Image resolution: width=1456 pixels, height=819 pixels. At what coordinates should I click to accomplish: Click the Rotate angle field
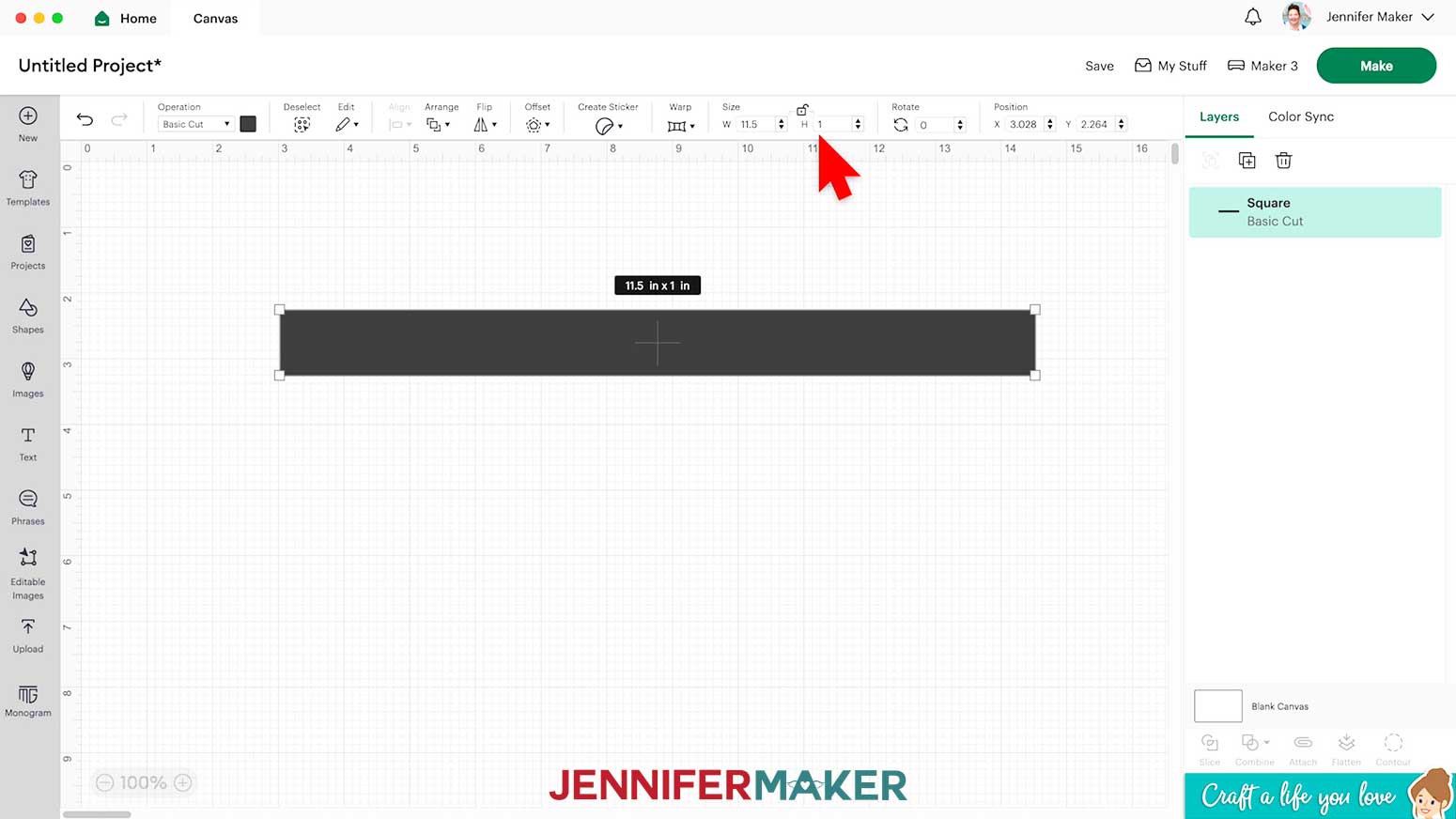tap(935, 124)
